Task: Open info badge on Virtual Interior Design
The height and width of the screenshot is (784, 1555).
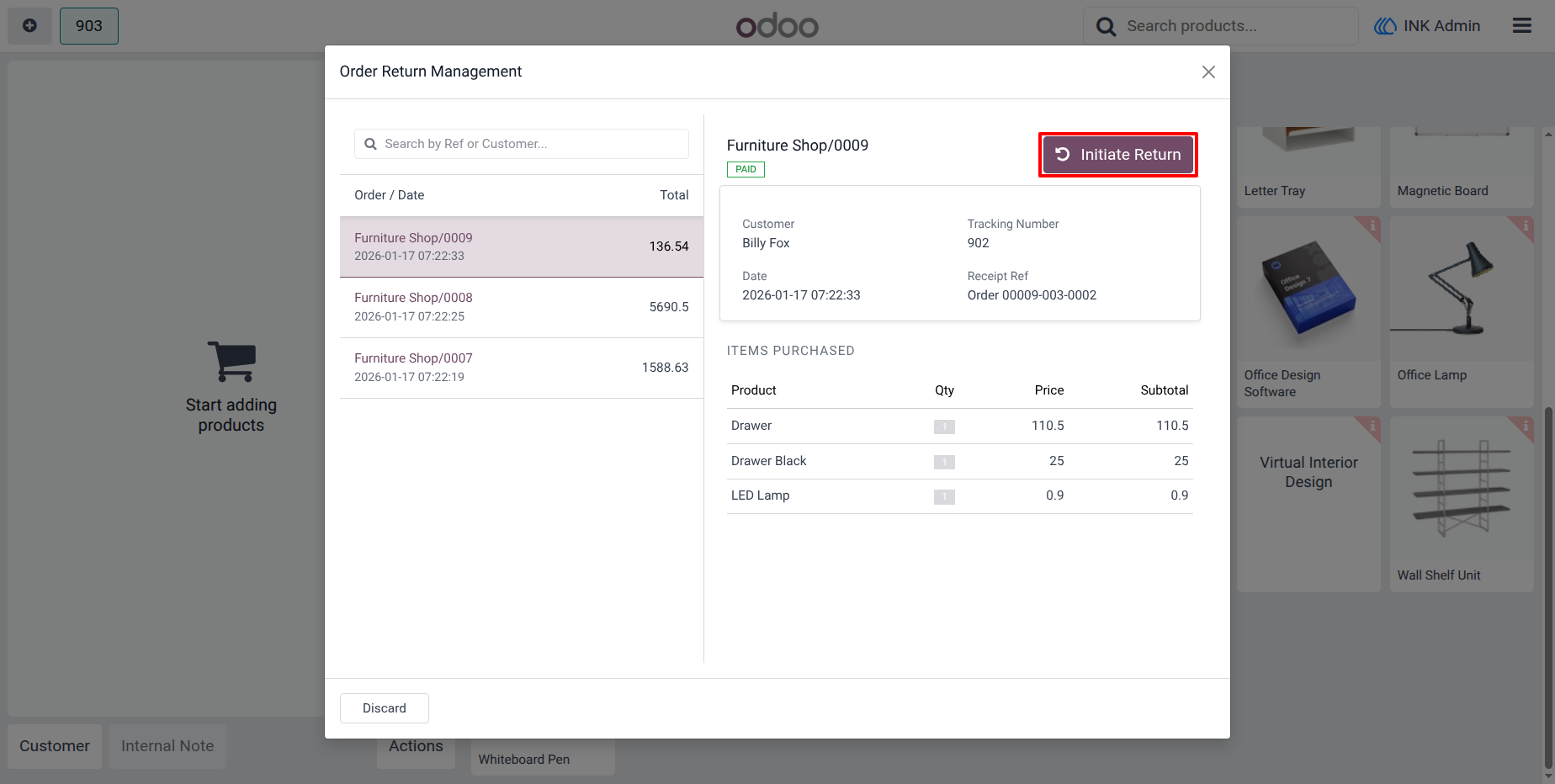Action: pyautogui.click(x=1371, y=426)
